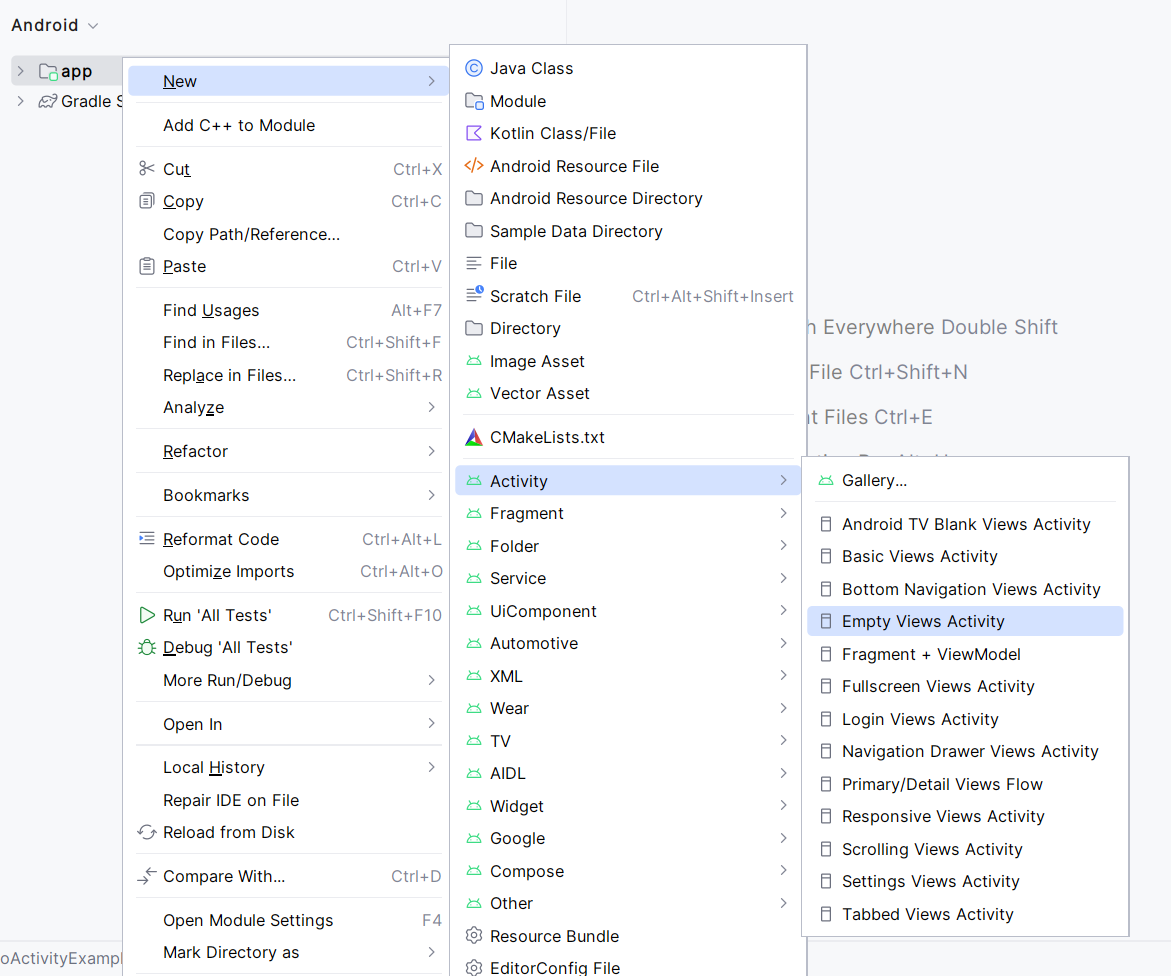Click the Cut scissors icon
Screen dimensions: 1171x976
[146, 169]
